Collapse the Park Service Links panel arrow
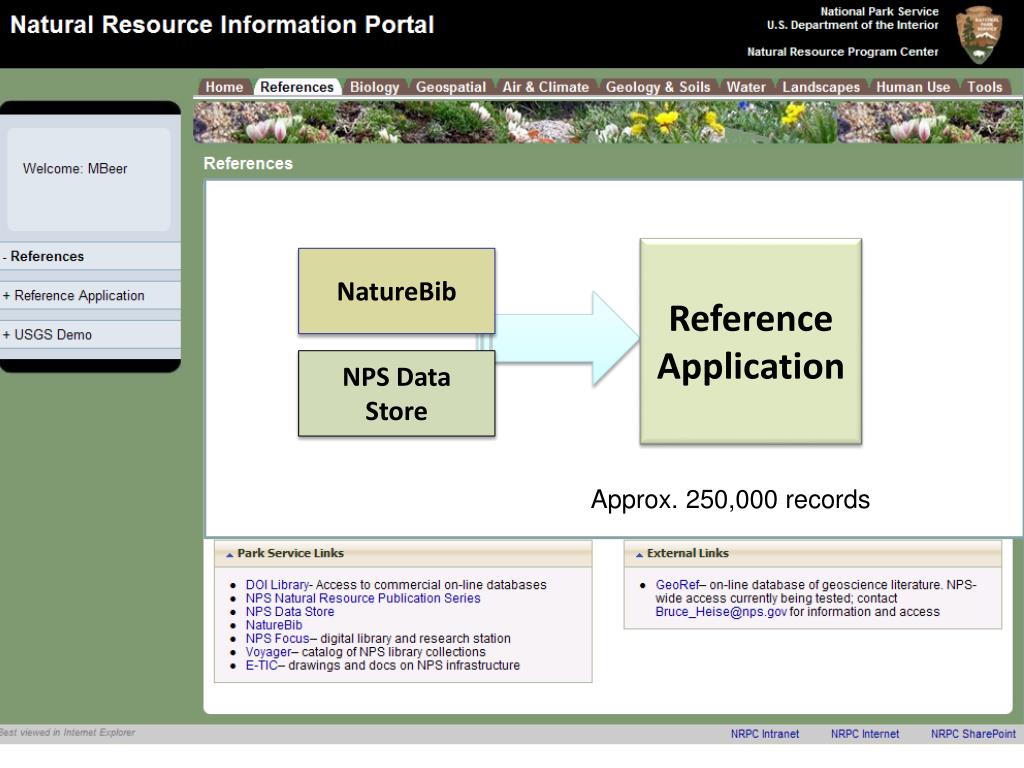 229,554
